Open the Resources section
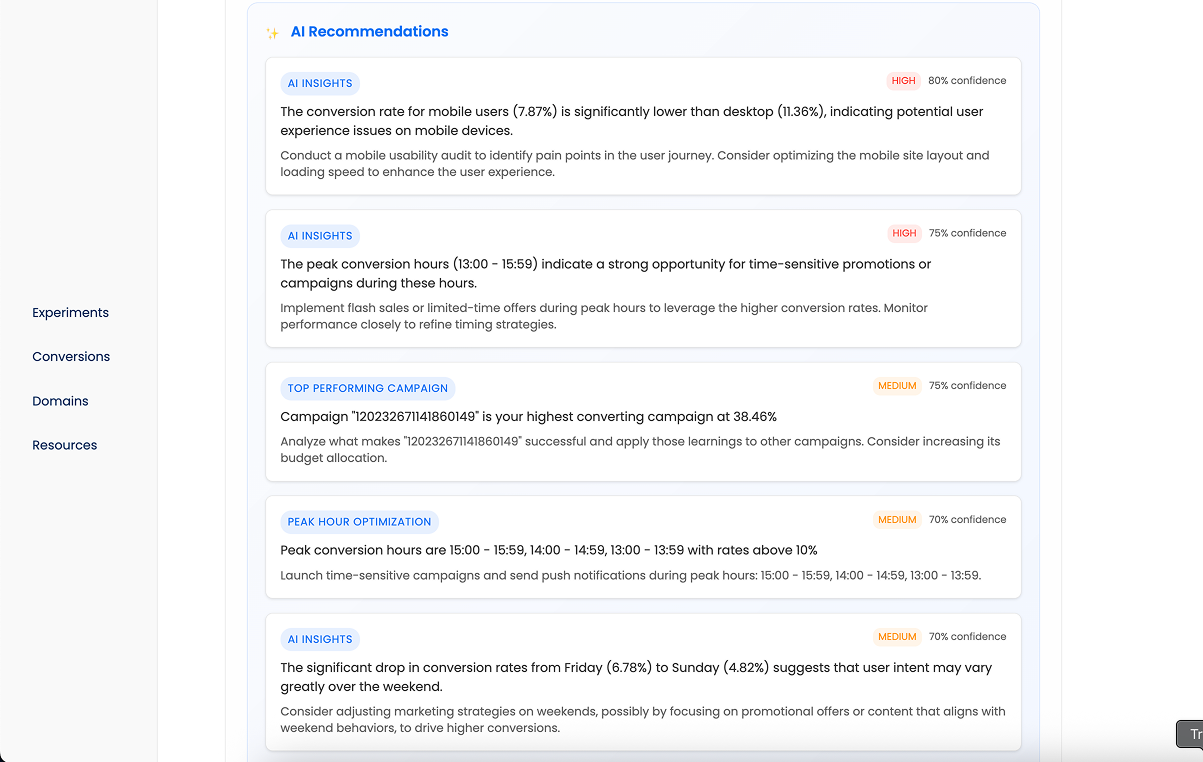Screen dimensions: 1203x762 [x=64, y=444]
